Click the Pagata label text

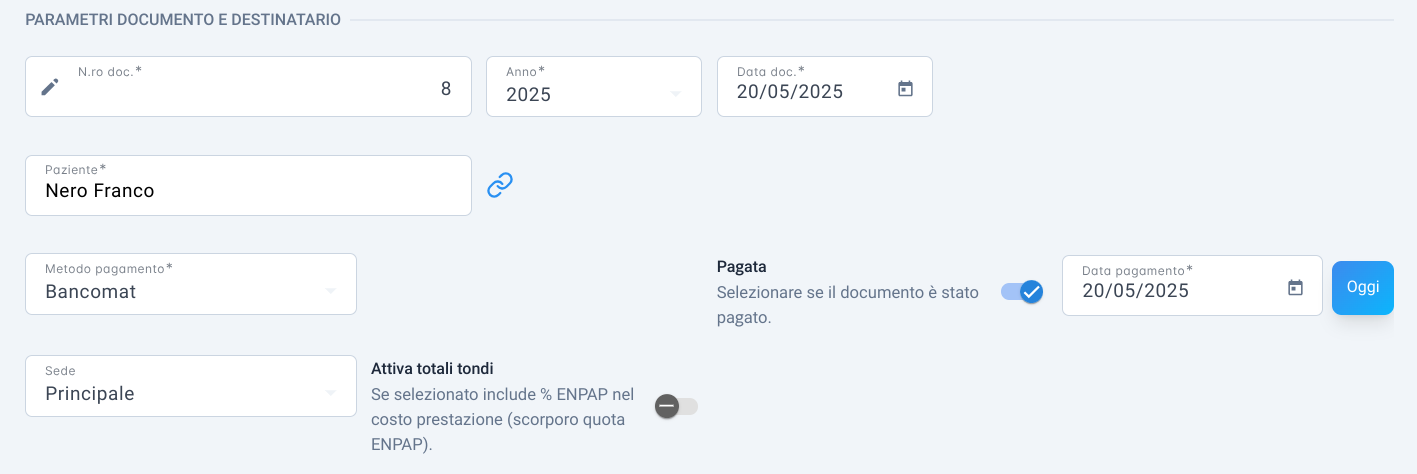pos(742,267)
